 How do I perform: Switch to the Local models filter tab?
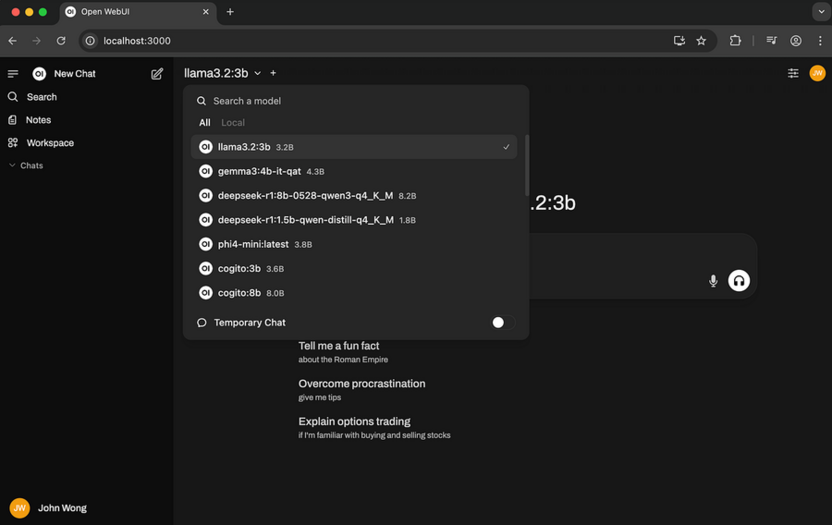(x=233, y=123)
